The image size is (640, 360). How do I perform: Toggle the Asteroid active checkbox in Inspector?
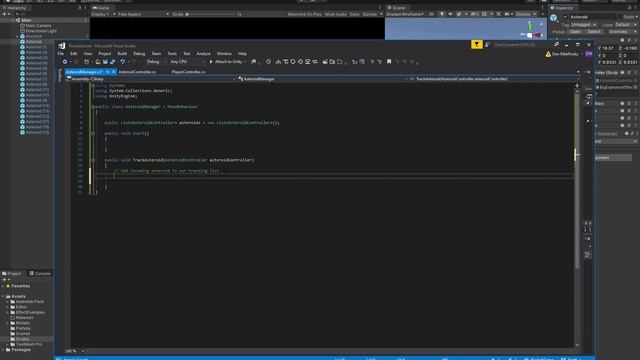pyautogui.click(x=565, y=17)
